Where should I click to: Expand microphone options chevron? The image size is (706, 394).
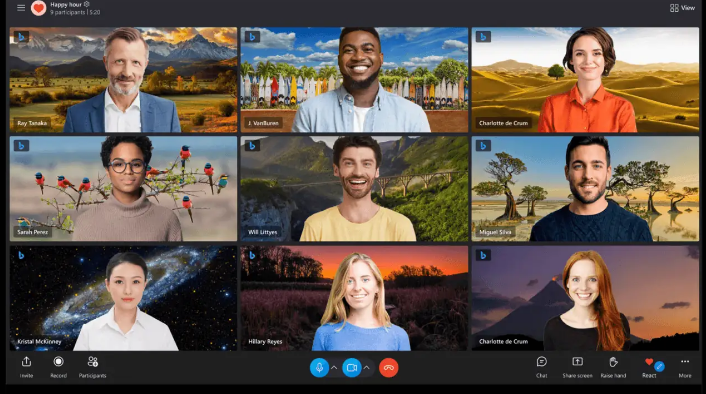(334, 368)
